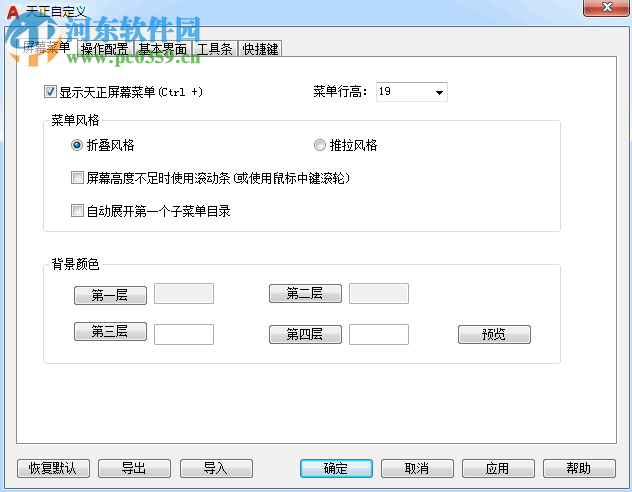Open help with the 帮助 button

(579, 468)
